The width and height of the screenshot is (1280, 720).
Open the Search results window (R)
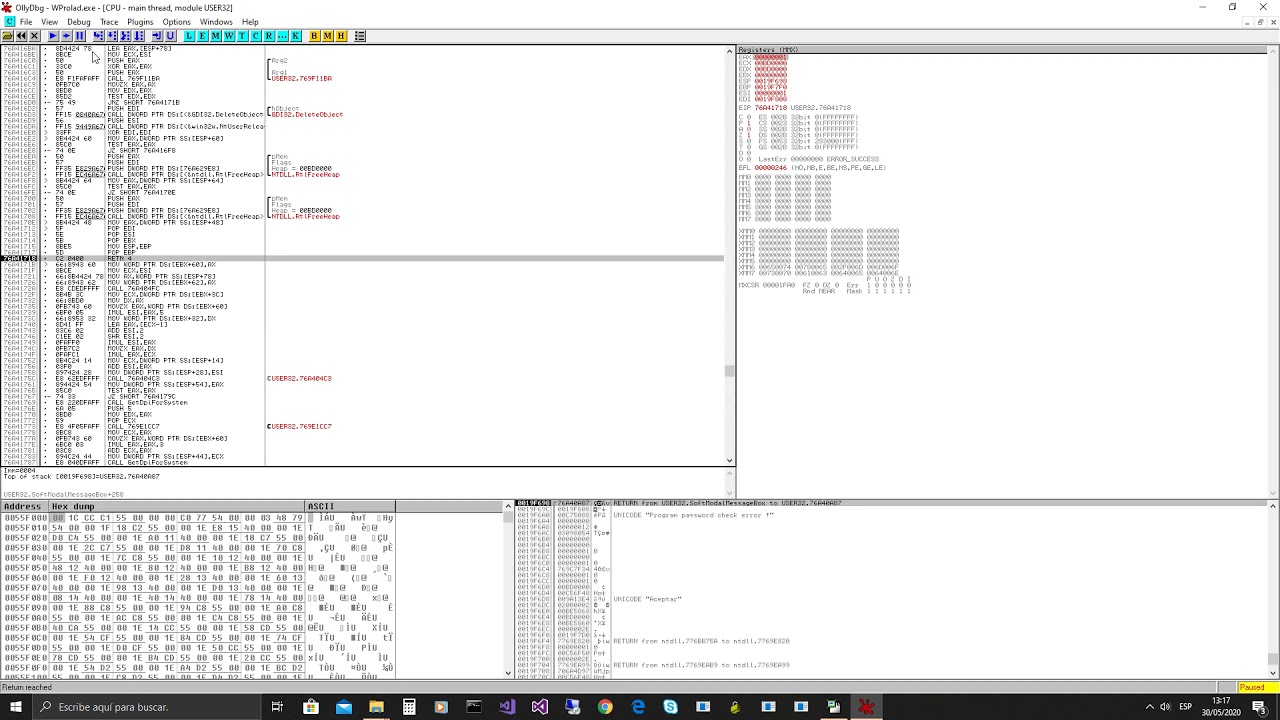tap(269, 36)
